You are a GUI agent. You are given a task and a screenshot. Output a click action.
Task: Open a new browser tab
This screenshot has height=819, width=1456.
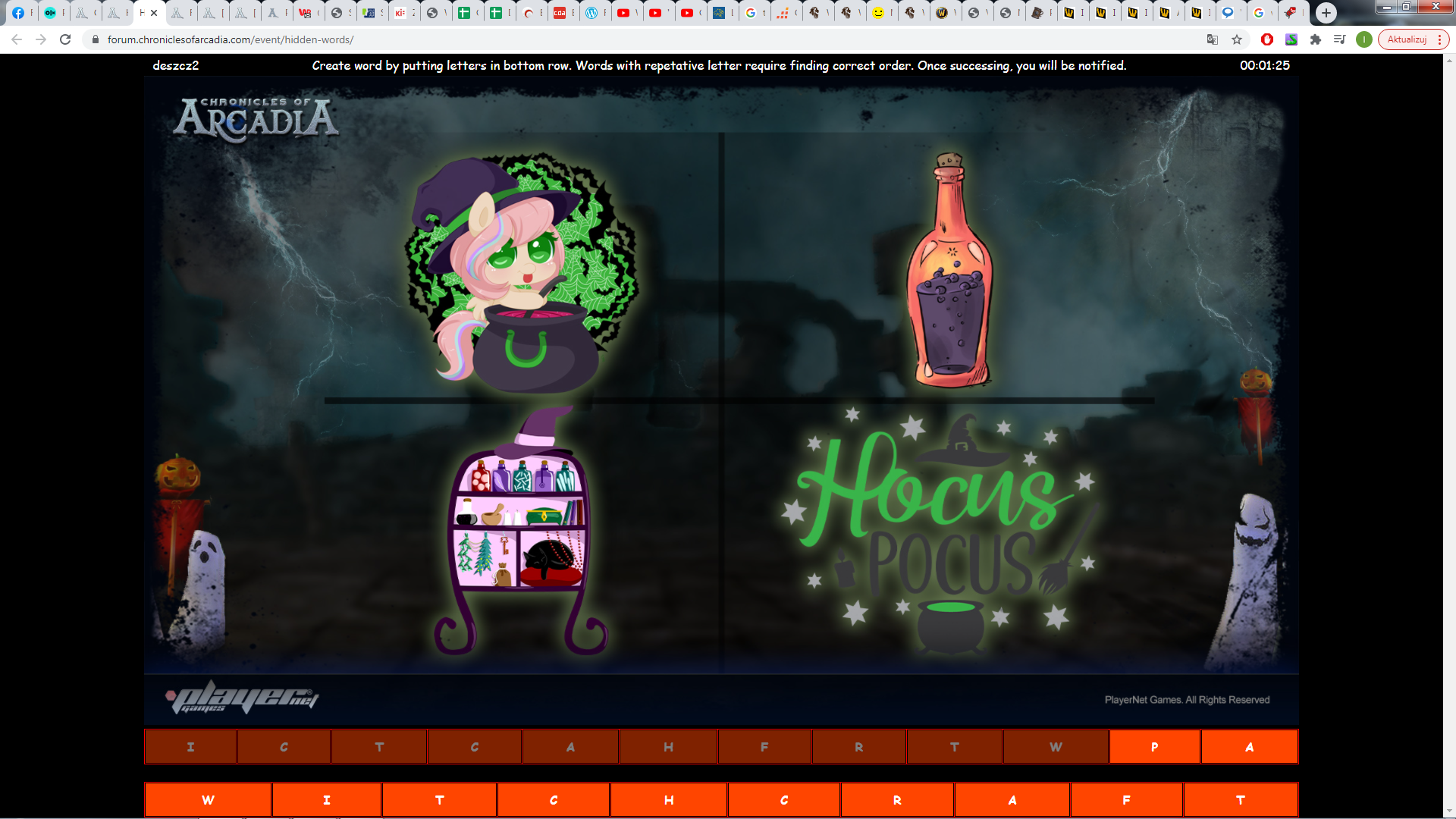(x=1326, y=12)
